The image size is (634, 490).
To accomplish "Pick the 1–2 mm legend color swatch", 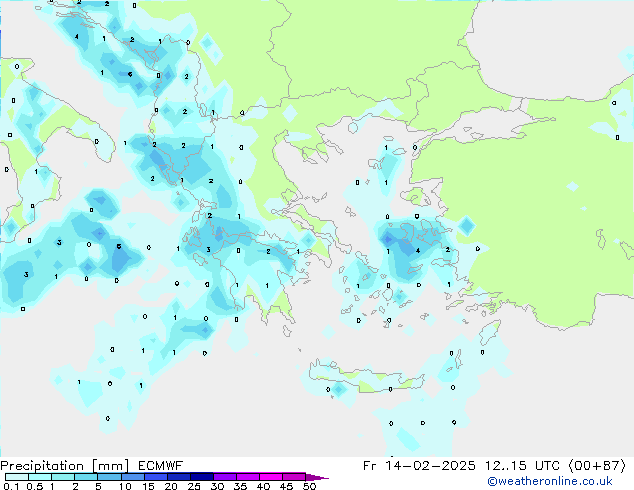I will click(x=63, y=477).
